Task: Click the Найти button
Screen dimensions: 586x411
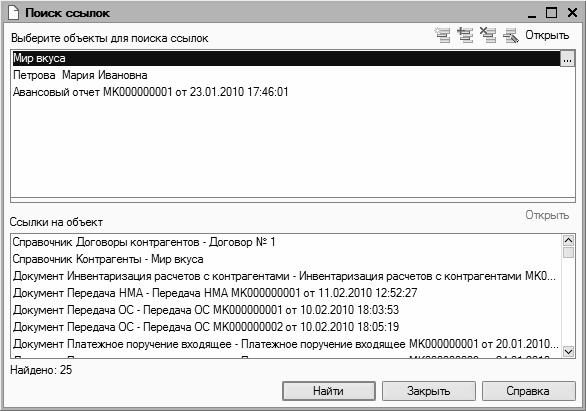Action: click(329, 391)
